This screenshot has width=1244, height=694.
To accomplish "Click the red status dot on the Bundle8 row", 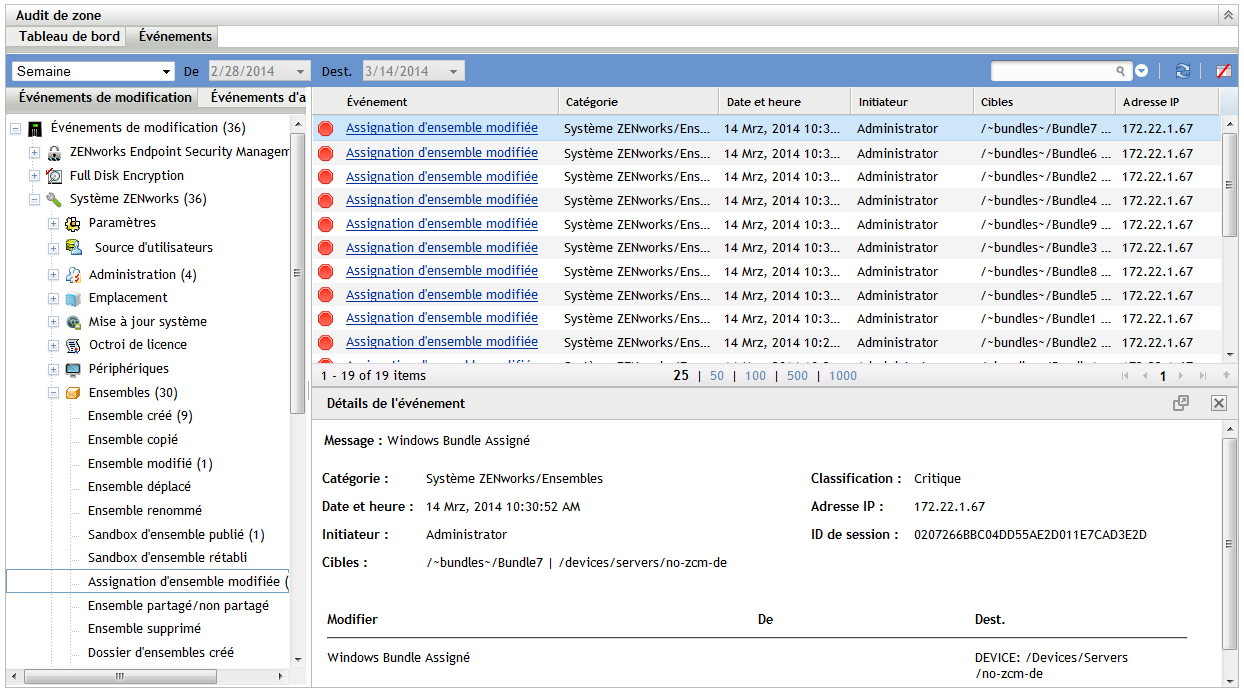I will pos(325,271).
